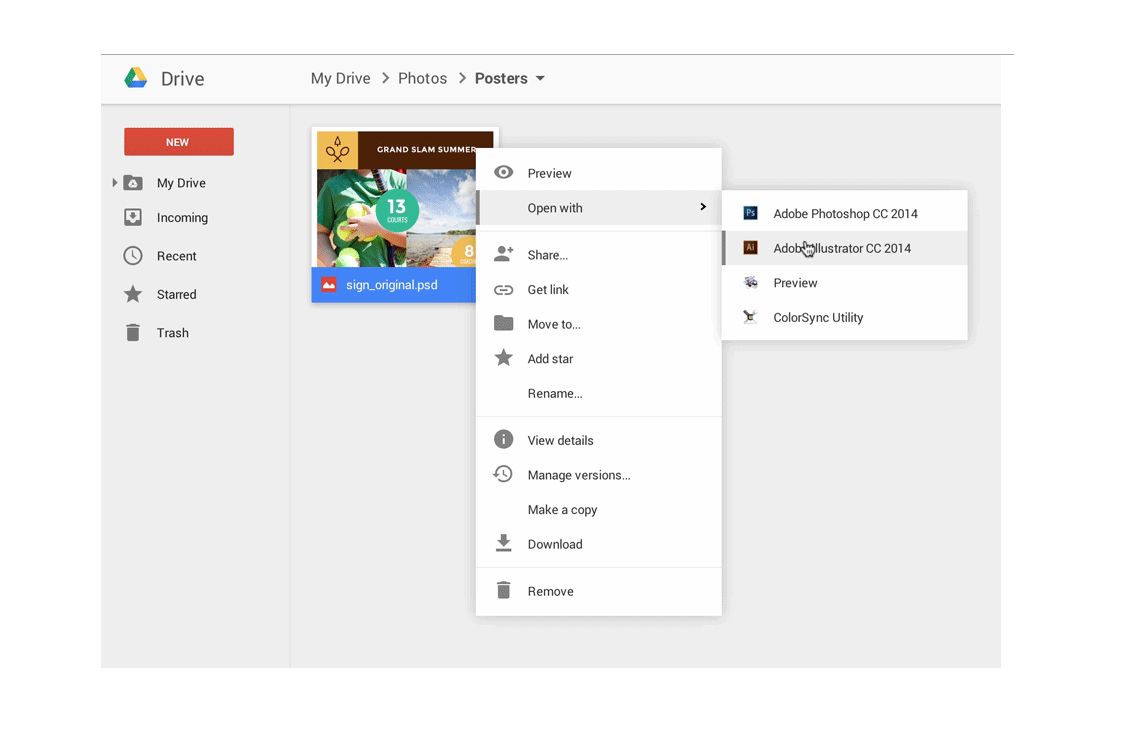Click the Recent clock icon
Image resolution: width=1127 pixels, height=754 pixels.
pos(133,255)
